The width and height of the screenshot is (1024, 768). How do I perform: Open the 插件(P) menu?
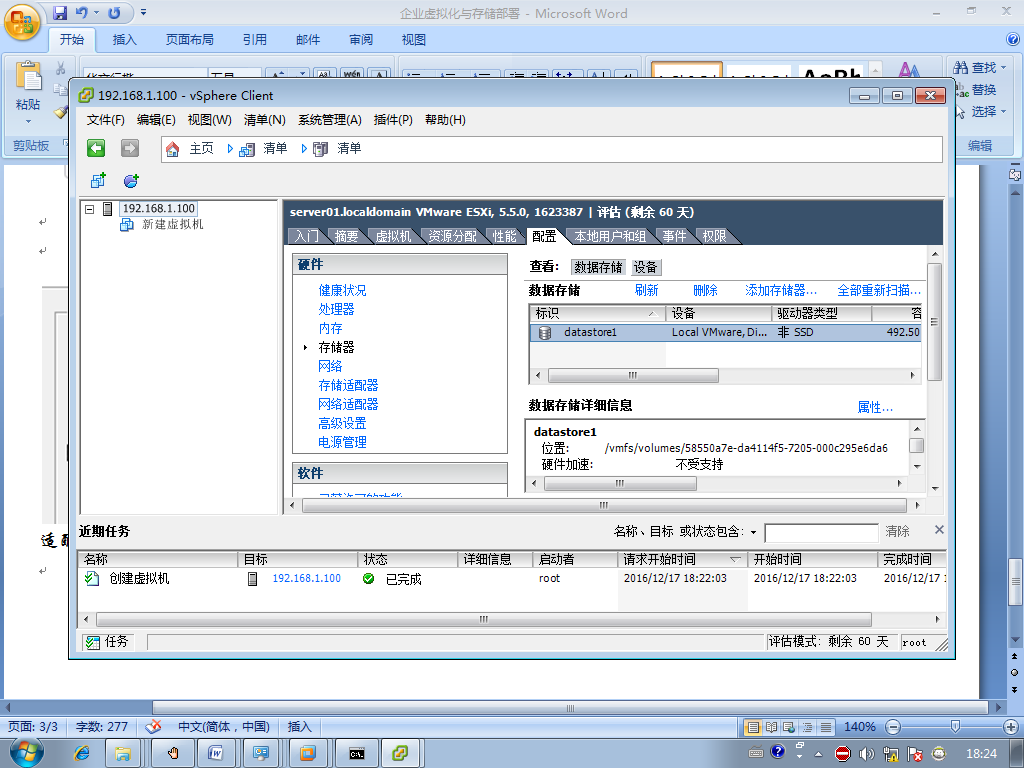(x=393, y=120)
